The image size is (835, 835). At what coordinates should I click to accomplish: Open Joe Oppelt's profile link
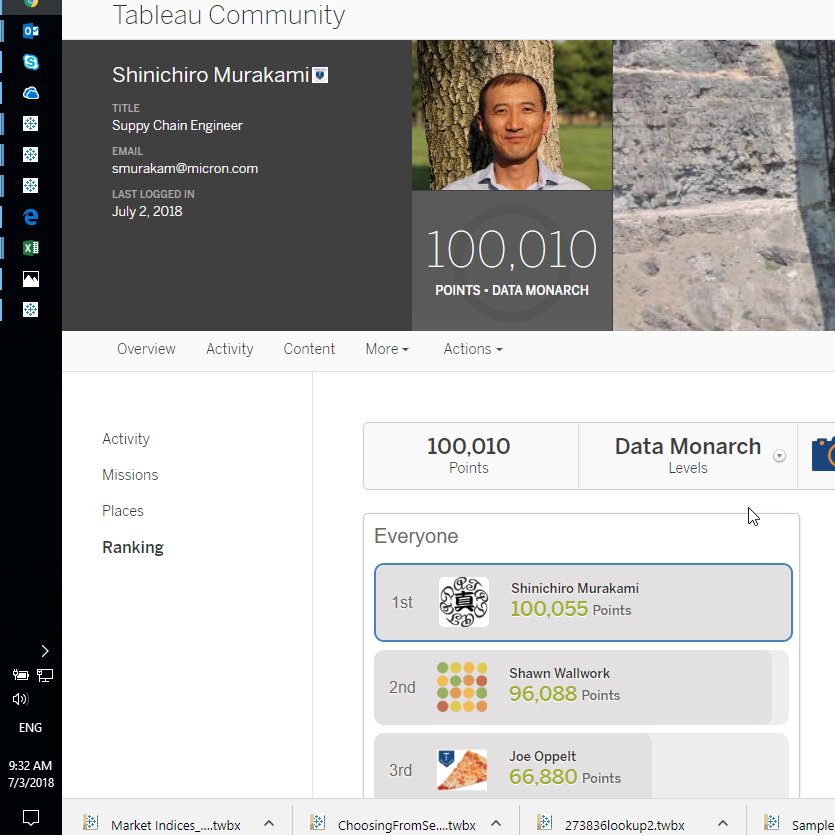(x=543, y=756)
